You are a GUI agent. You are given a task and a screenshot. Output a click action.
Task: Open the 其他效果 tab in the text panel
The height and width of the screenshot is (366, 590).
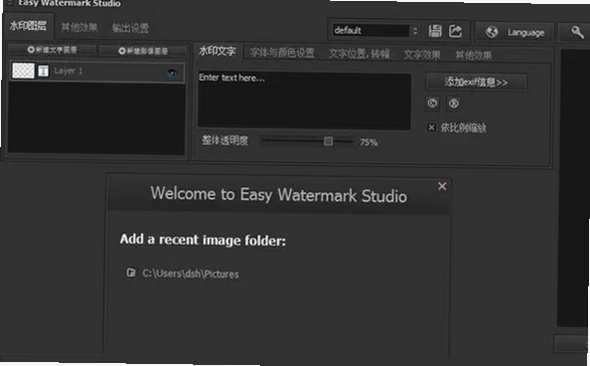(x=473, y=56)
